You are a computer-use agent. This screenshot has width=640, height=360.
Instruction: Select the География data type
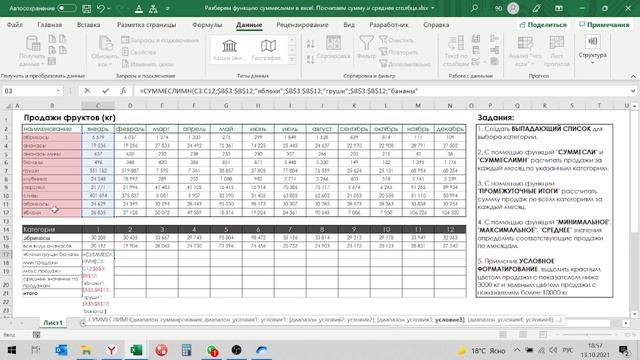pyautogui.click(x=268, y=50)
